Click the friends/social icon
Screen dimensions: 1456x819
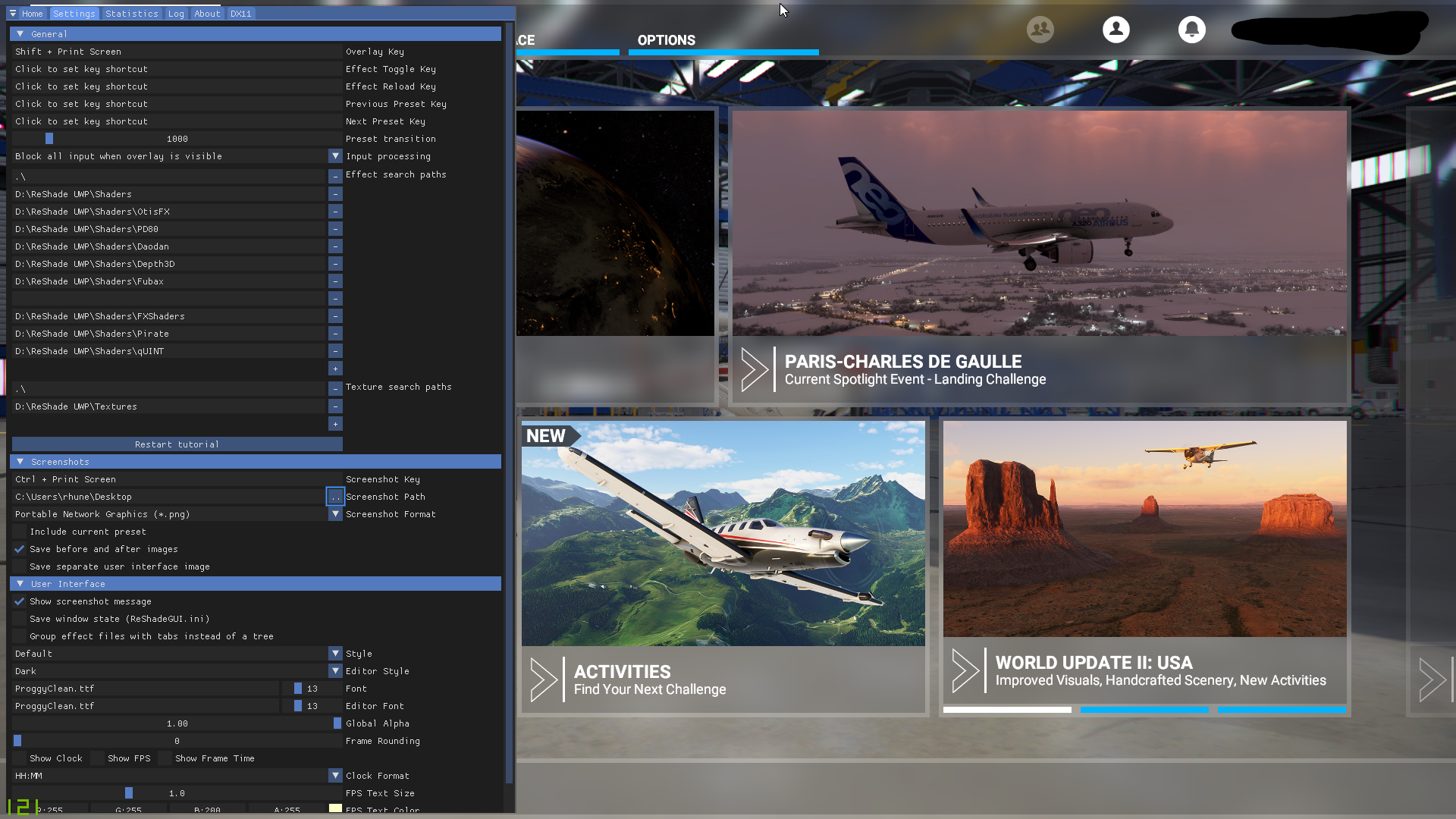tap(1040, 30)
